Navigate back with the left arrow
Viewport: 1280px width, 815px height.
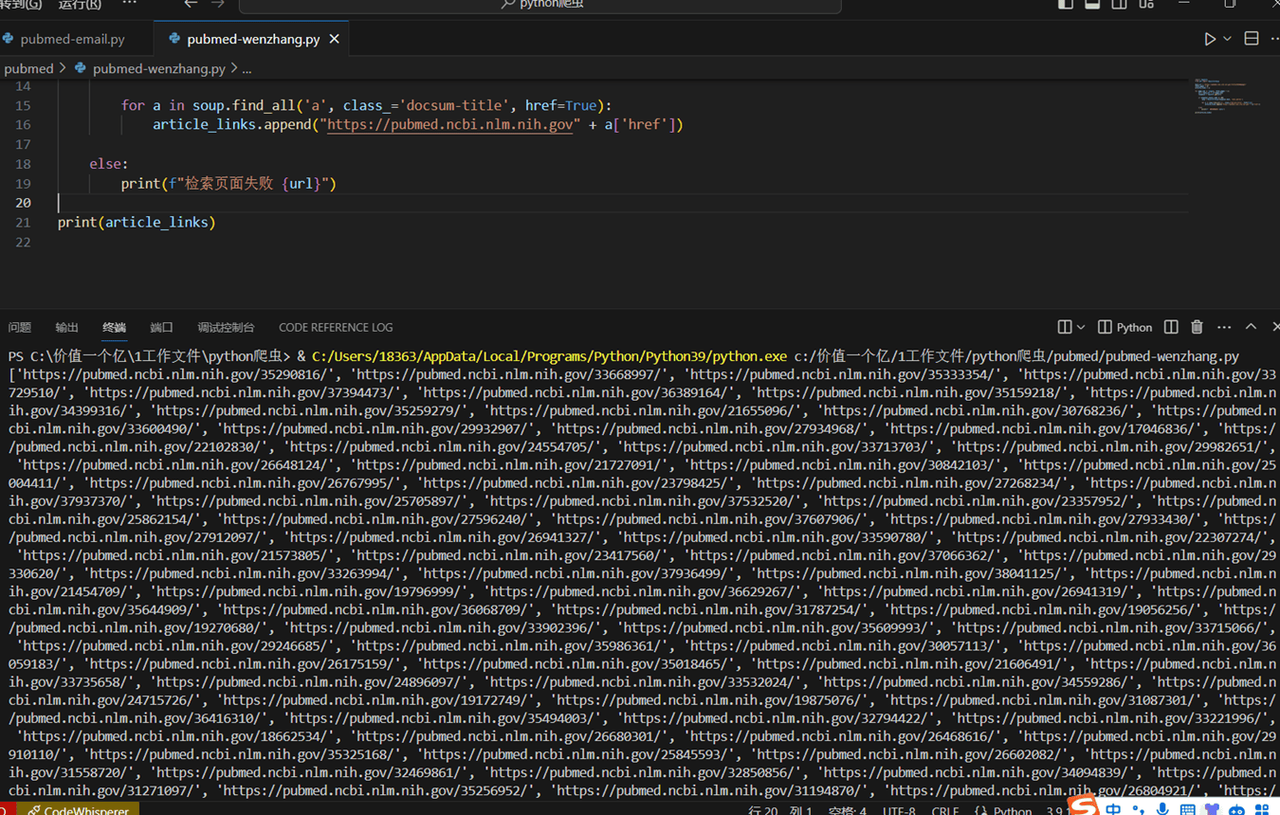191,4
